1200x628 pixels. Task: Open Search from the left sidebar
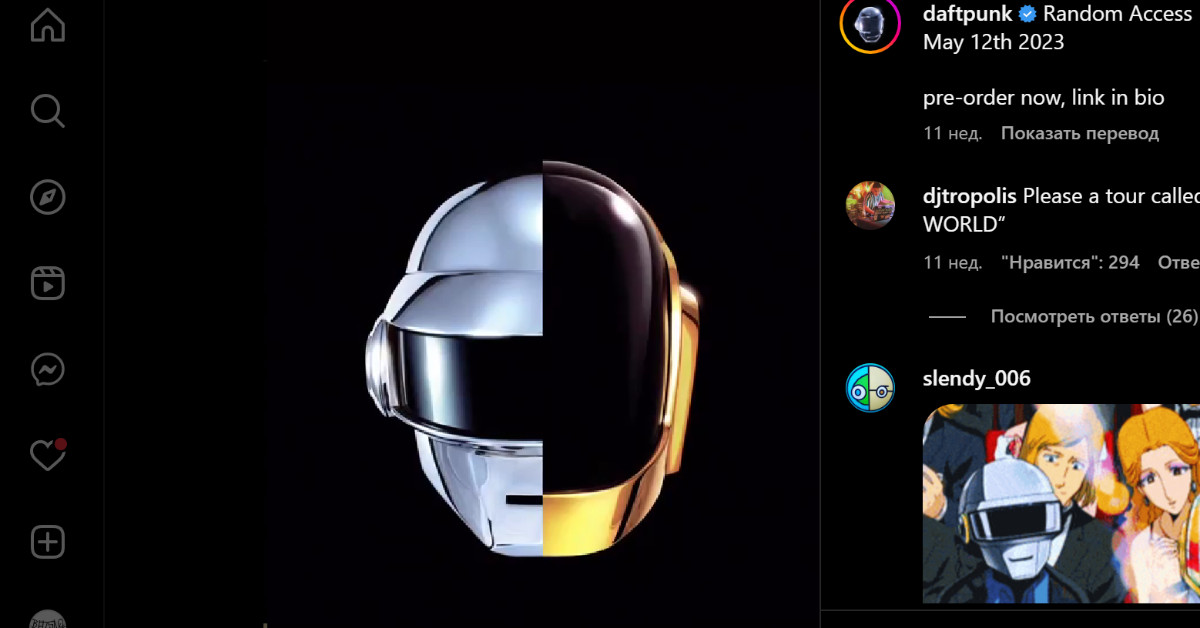(47, 111)
